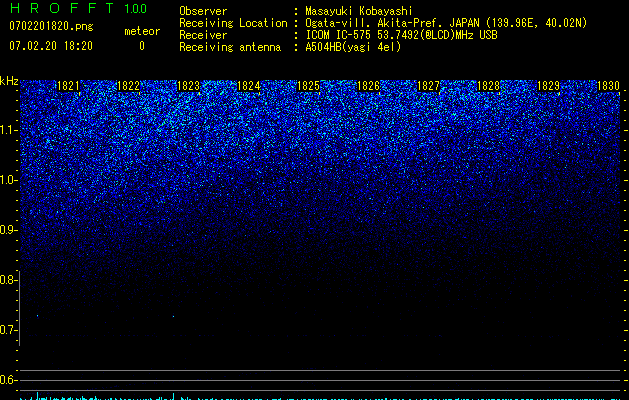Click the 1824 time marker

[x=249, y=86]
